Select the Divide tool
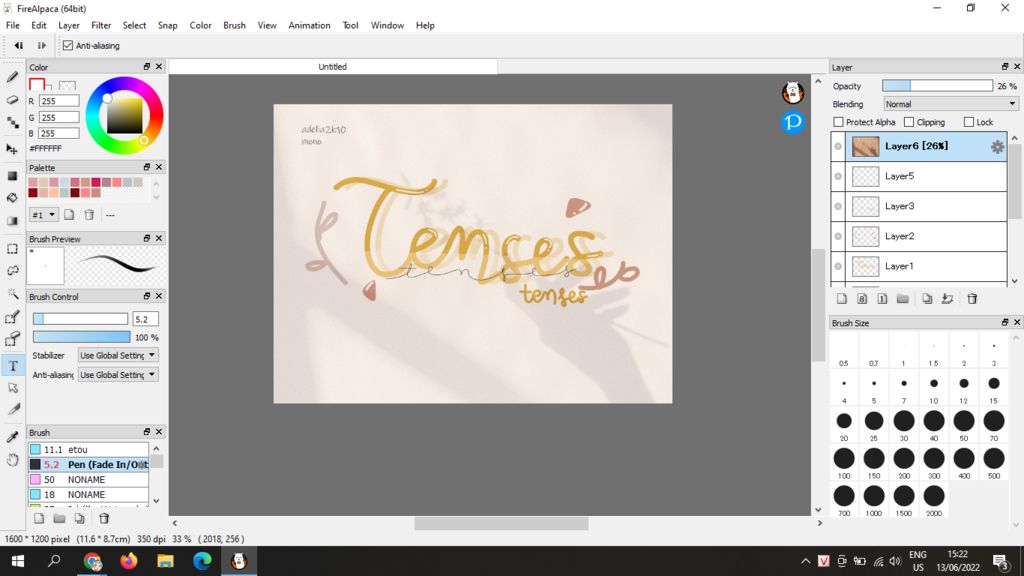This screenshot has width=1024, height=576. click(12, 410)
